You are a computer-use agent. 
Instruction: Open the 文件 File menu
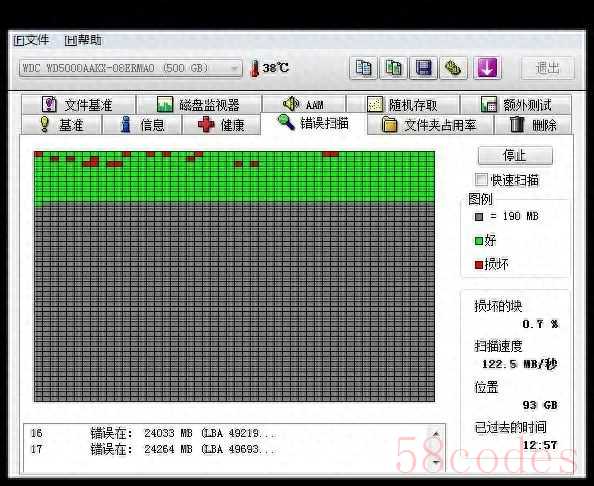pos(31,40)
